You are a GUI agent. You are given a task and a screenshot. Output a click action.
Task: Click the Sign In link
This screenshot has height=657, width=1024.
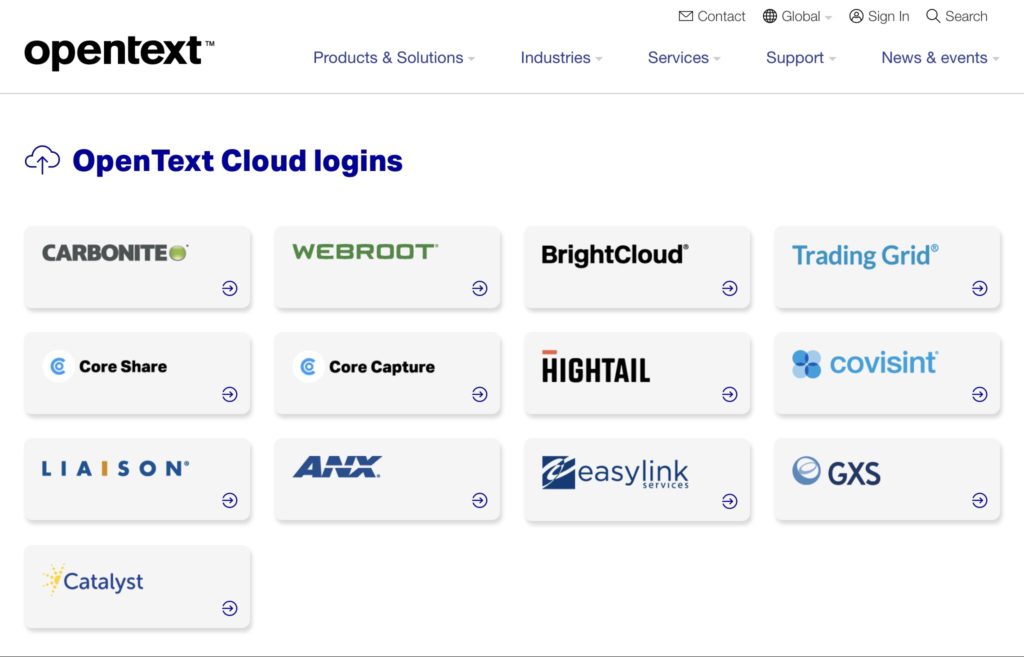click(879, 16)
